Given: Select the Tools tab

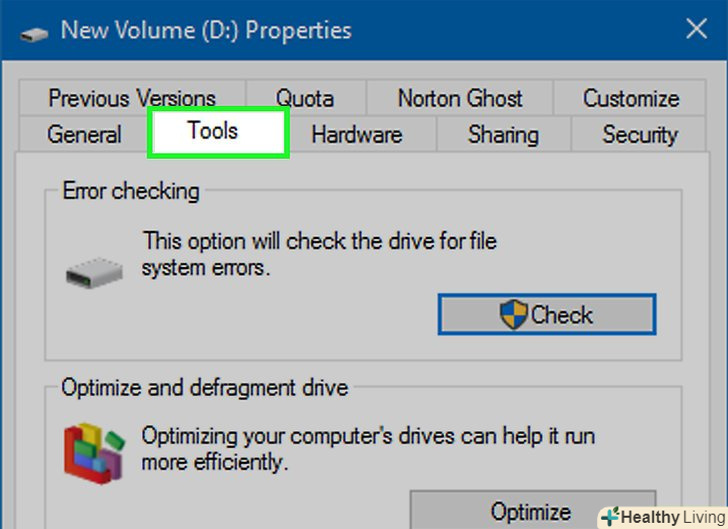Looking at the screenshot, I should coord(218,132).
